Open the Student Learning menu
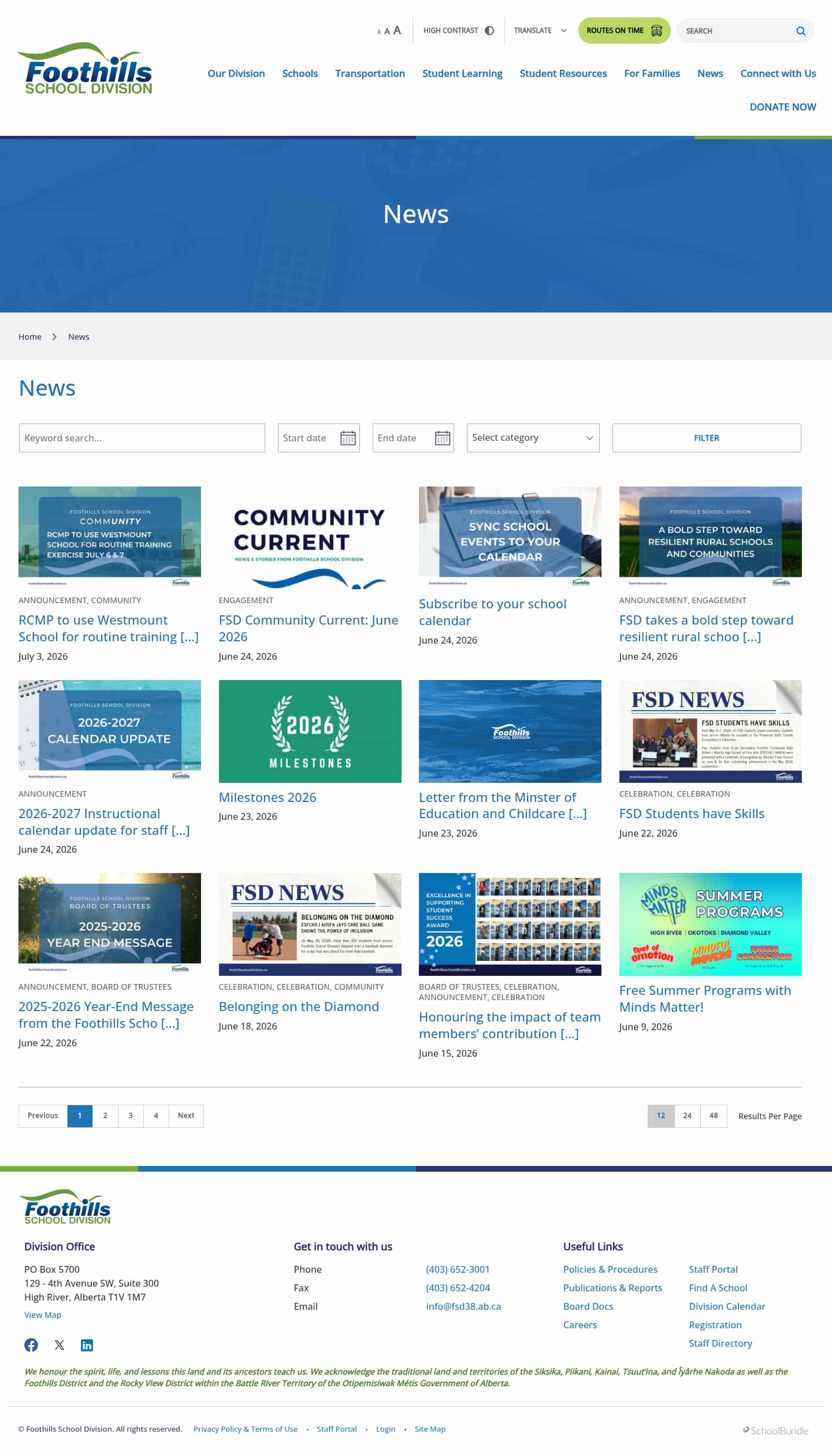 pos(462,73)
